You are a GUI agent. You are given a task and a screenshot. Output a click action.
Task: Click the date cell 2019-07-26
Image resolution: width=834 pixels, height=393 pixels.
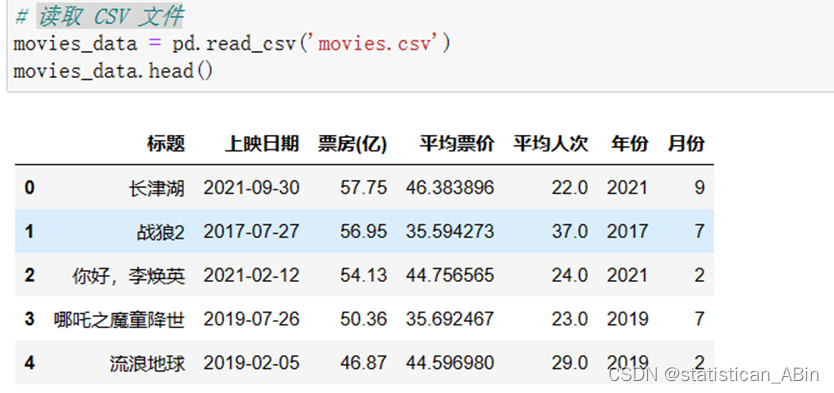252,319
